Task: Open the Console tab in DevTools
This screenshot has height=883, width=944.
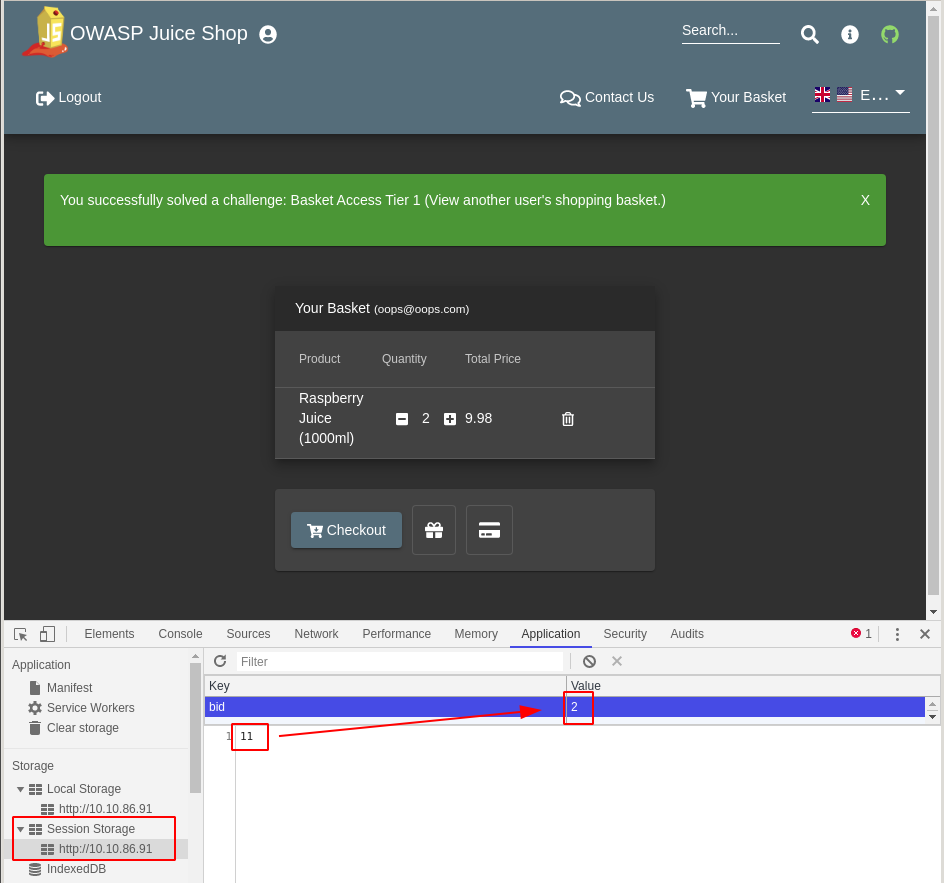Action: click(180, 634)
